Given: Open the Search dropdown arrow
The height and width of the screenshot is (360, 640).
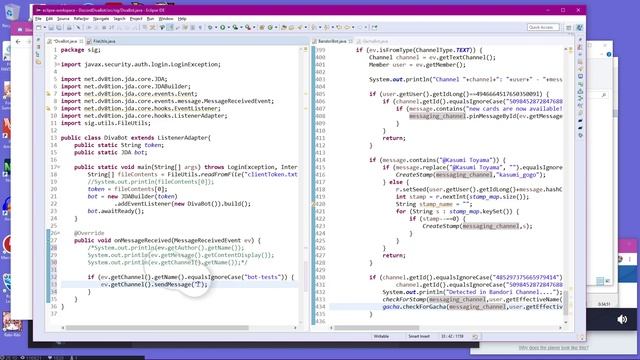Looking at the screenshot, I should [x=306, y=27].
